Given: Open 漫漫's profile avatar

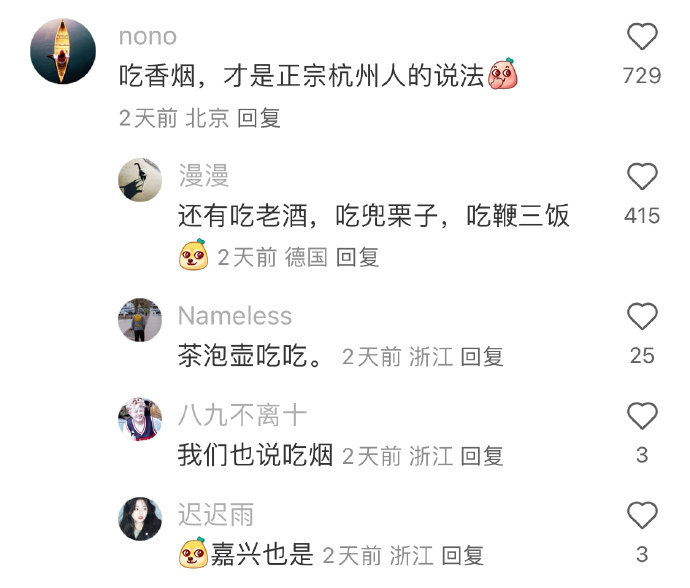Looking at the screenshot, I should click(x=140, y=180).
